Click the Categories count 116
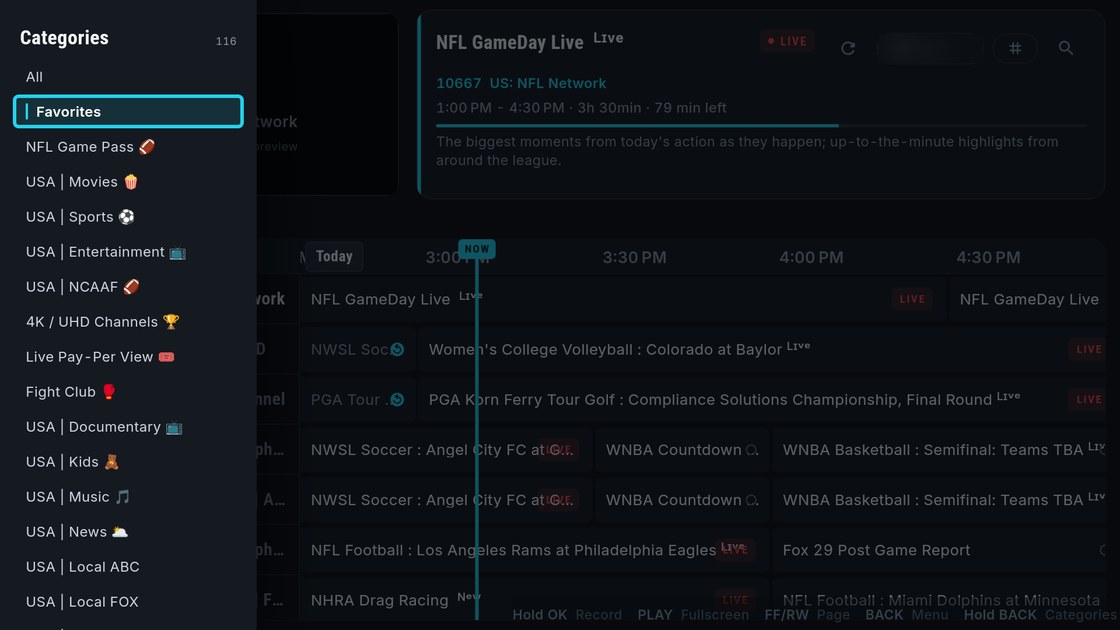The width and height of the screenshot is (1120, 630). point(226,41)
